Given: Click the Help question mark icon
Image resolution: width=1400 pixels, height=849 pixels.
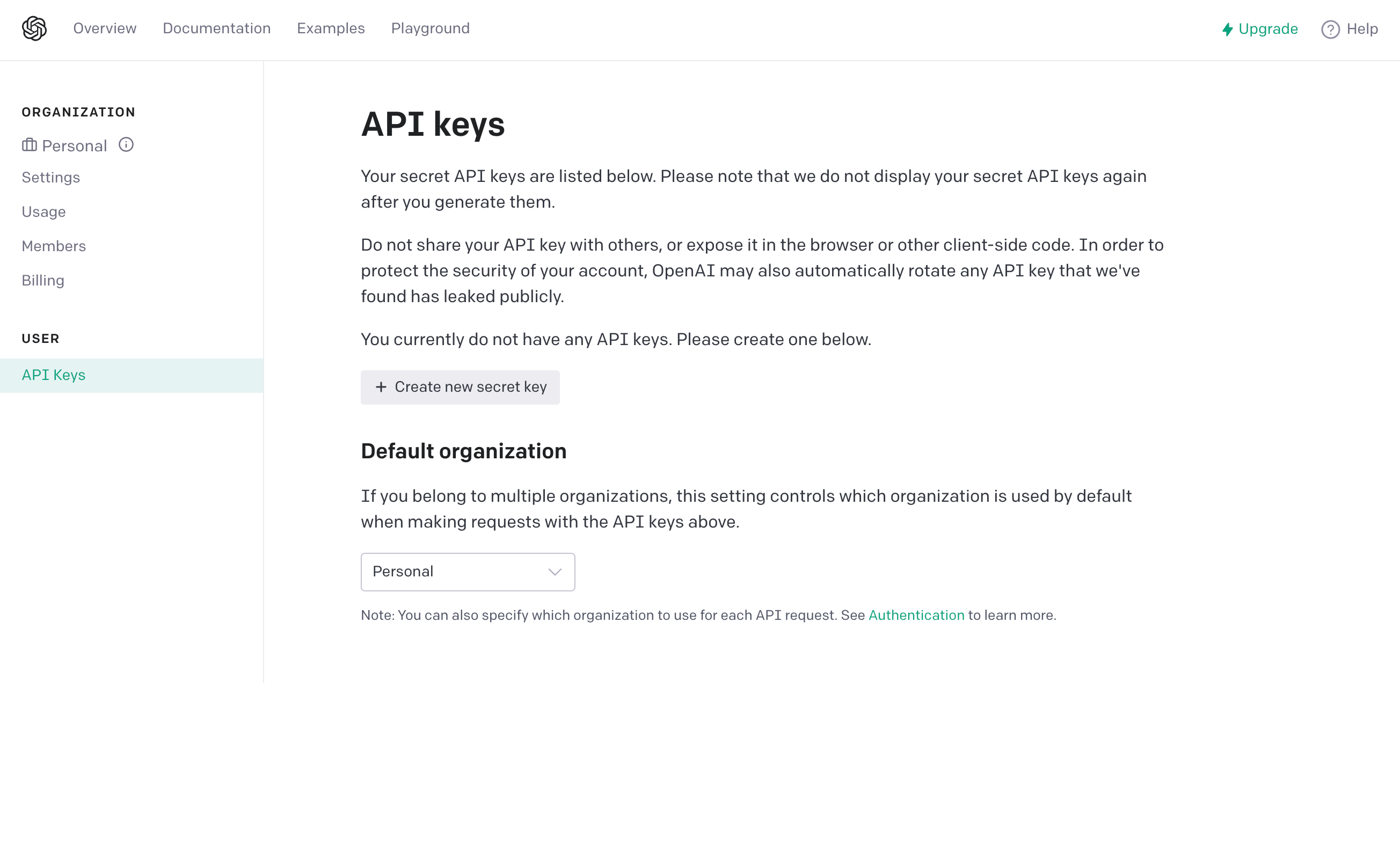Looking at the screenshot, I should (1330, 30).
